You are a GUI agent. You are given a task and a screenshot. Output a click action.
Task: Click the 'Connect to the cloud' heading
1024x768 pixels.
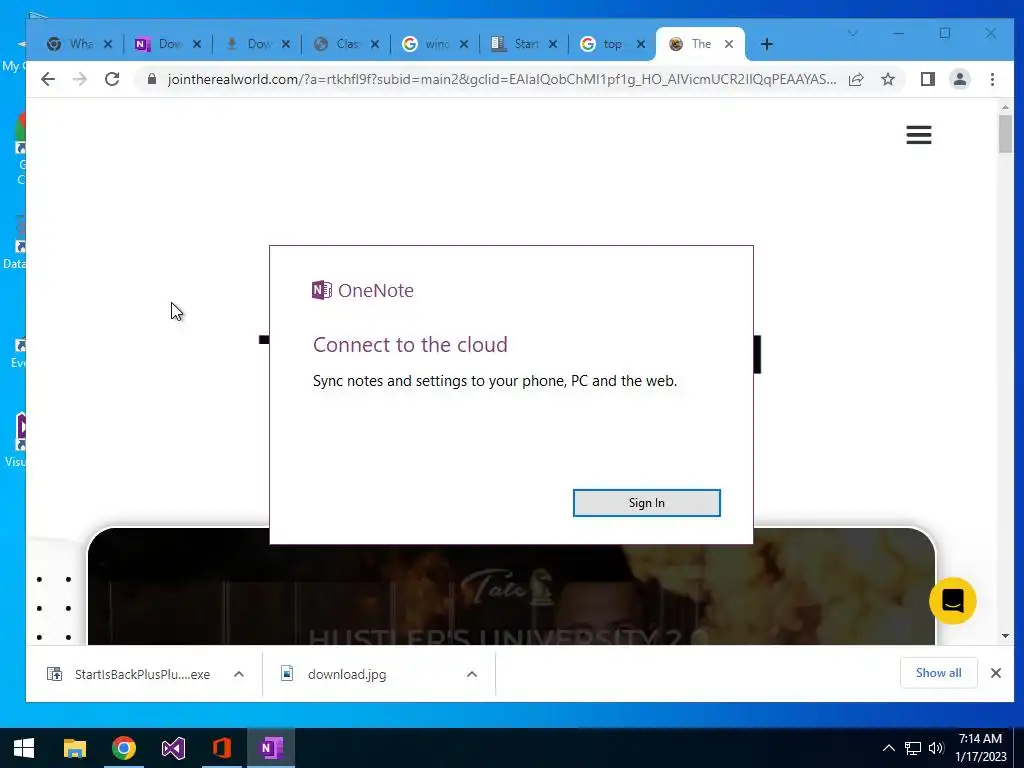click(x=410, y=344)
